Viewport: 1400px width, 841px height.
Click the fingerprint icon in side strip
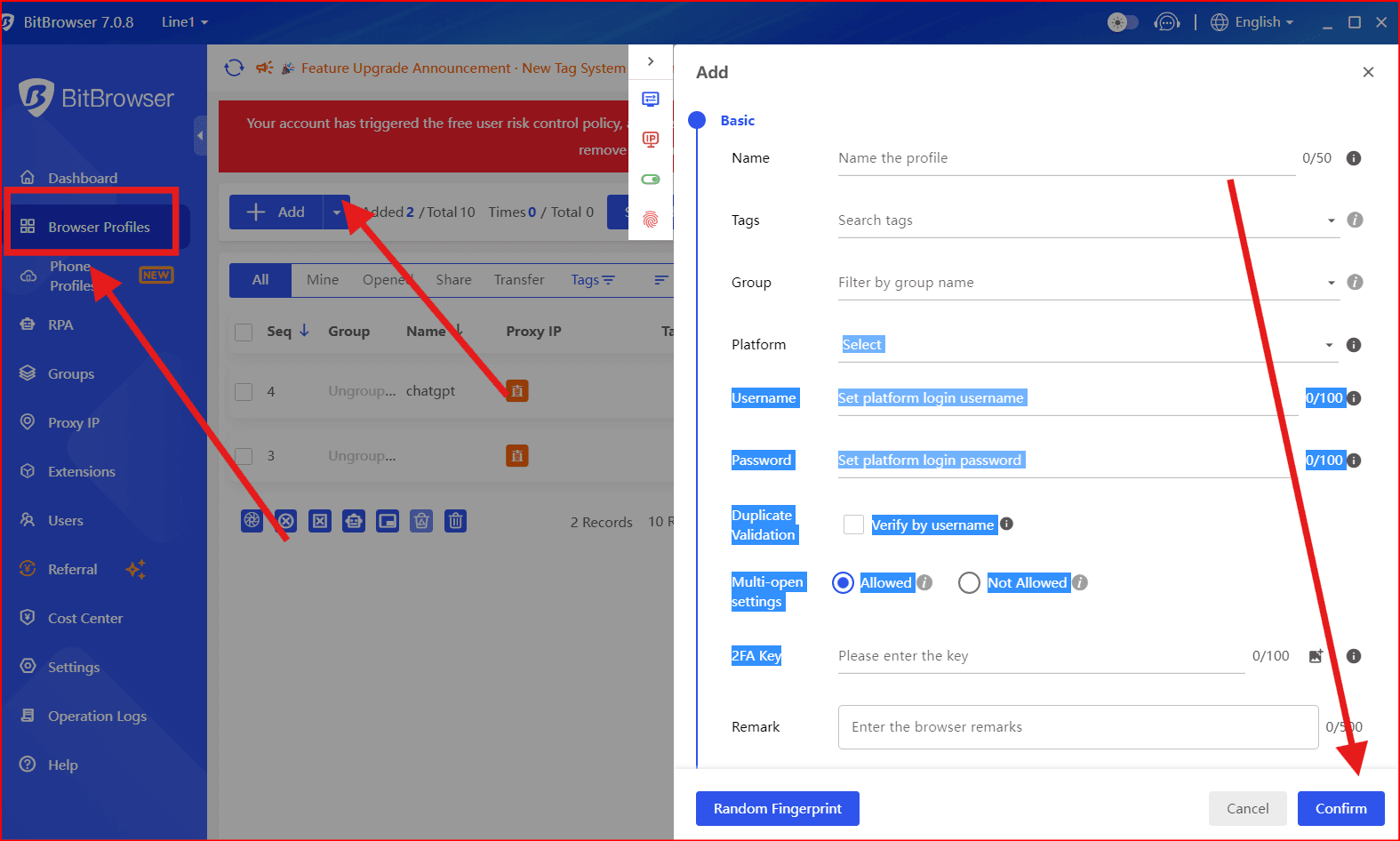click(651, 219)
